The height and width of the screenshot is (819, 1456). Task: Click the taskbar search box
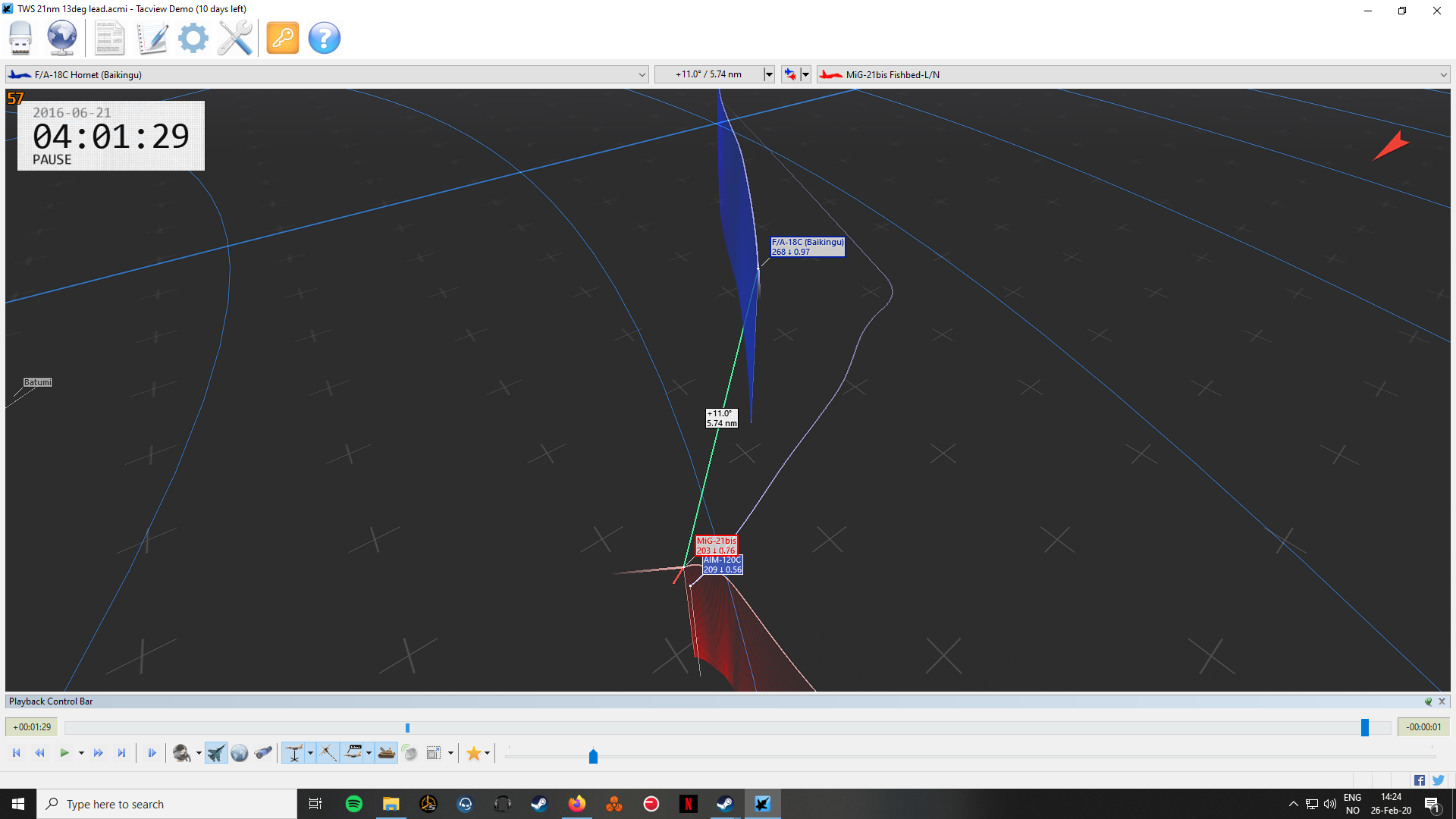coord(167,804)
